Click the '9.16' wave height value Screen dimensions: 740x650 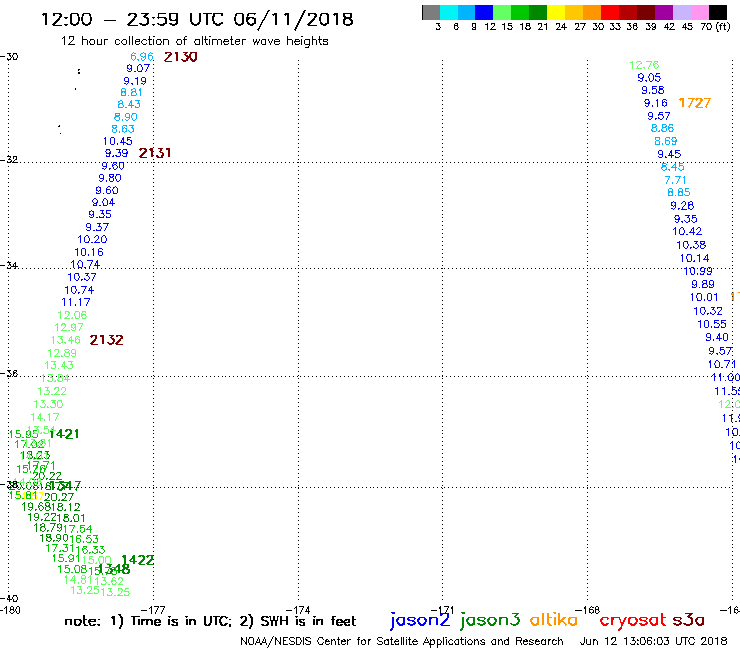click(x=656, y=103)
